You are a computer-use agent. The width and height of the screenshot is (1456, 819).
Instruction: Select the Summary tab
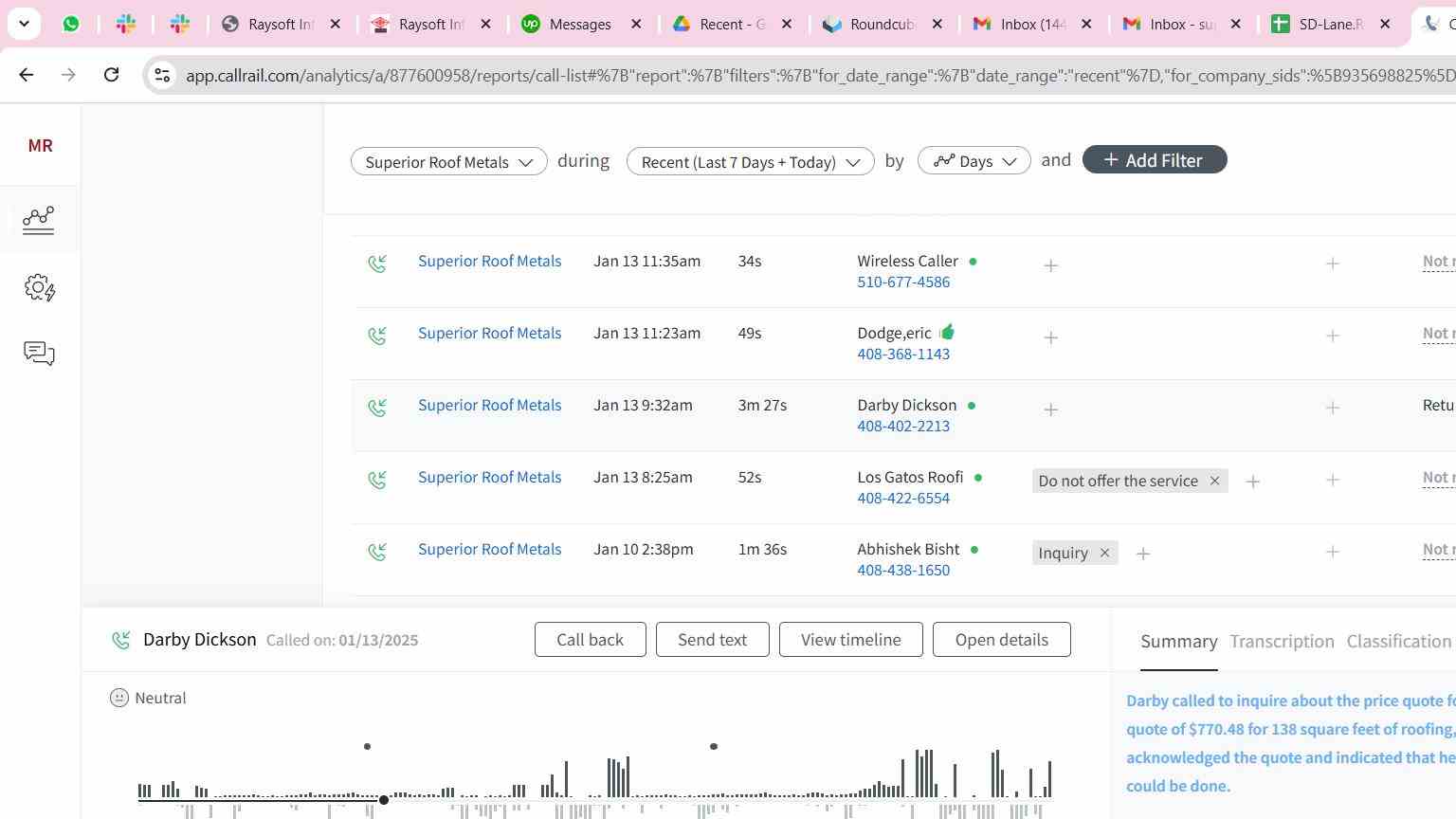click(x=1178, y=642)
